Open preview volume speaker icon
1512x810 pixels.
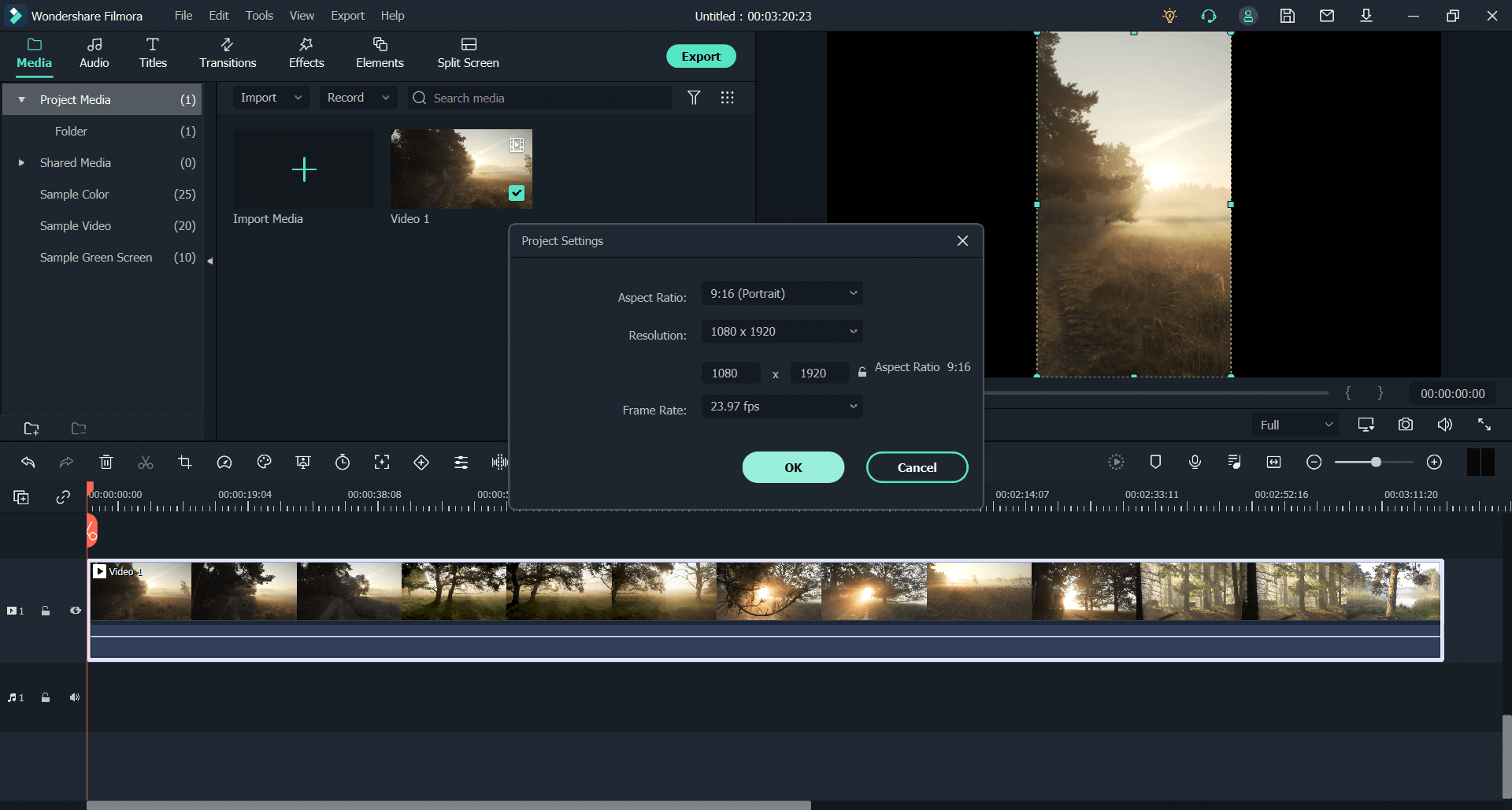1445,425
